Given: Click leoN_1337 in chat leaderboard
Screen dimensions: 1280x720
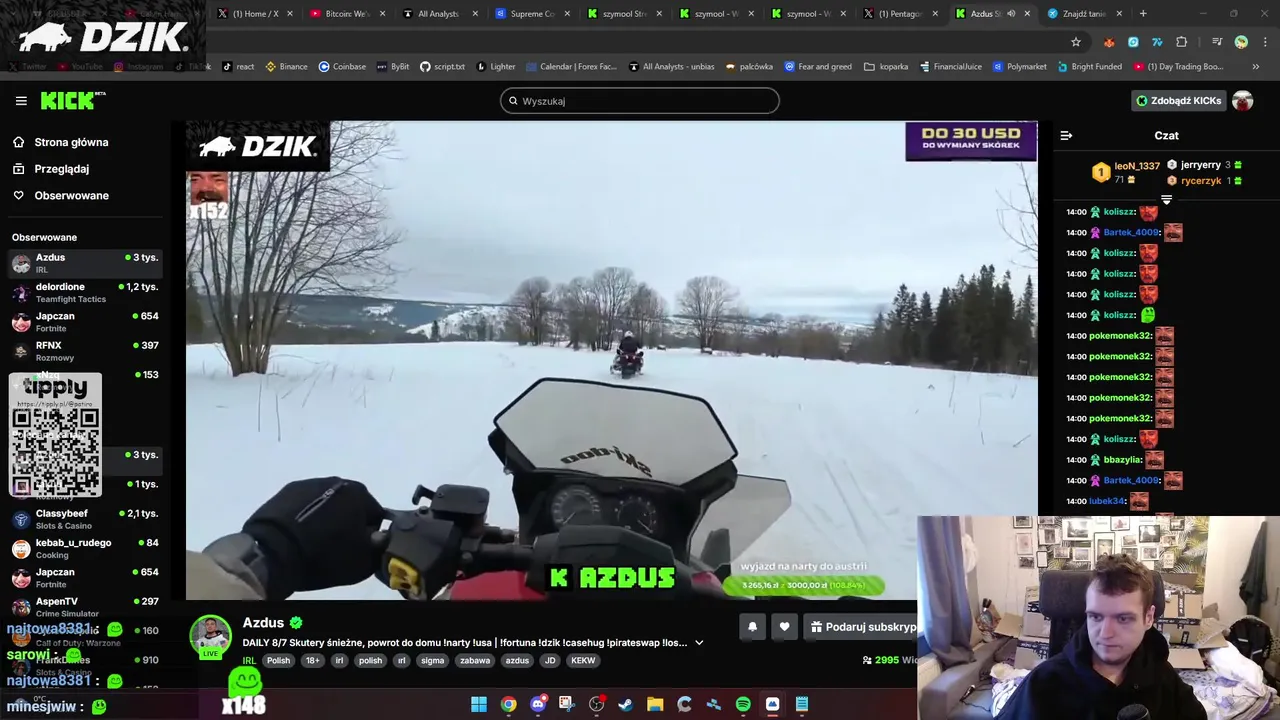Looking at the screenshot, I should pyautogui.click(x=1137, y=166).
